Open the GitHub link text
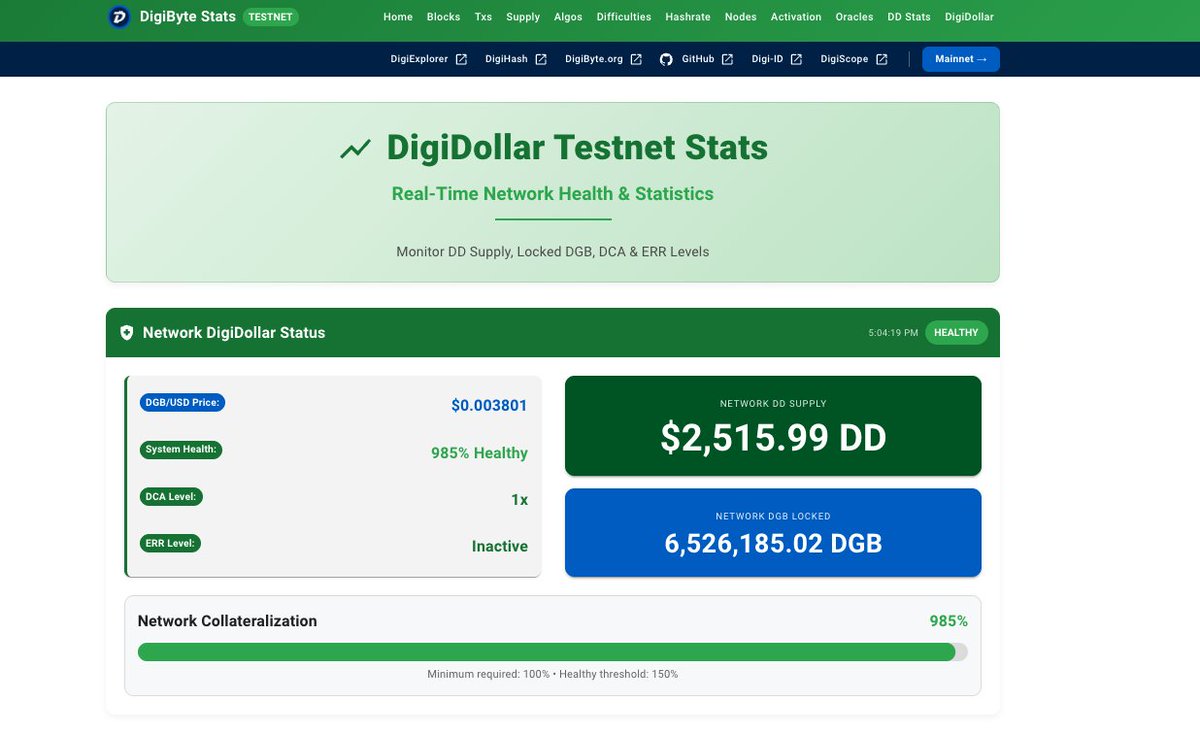Viewport: 1200px width, 735px height. tap(698, 59)
